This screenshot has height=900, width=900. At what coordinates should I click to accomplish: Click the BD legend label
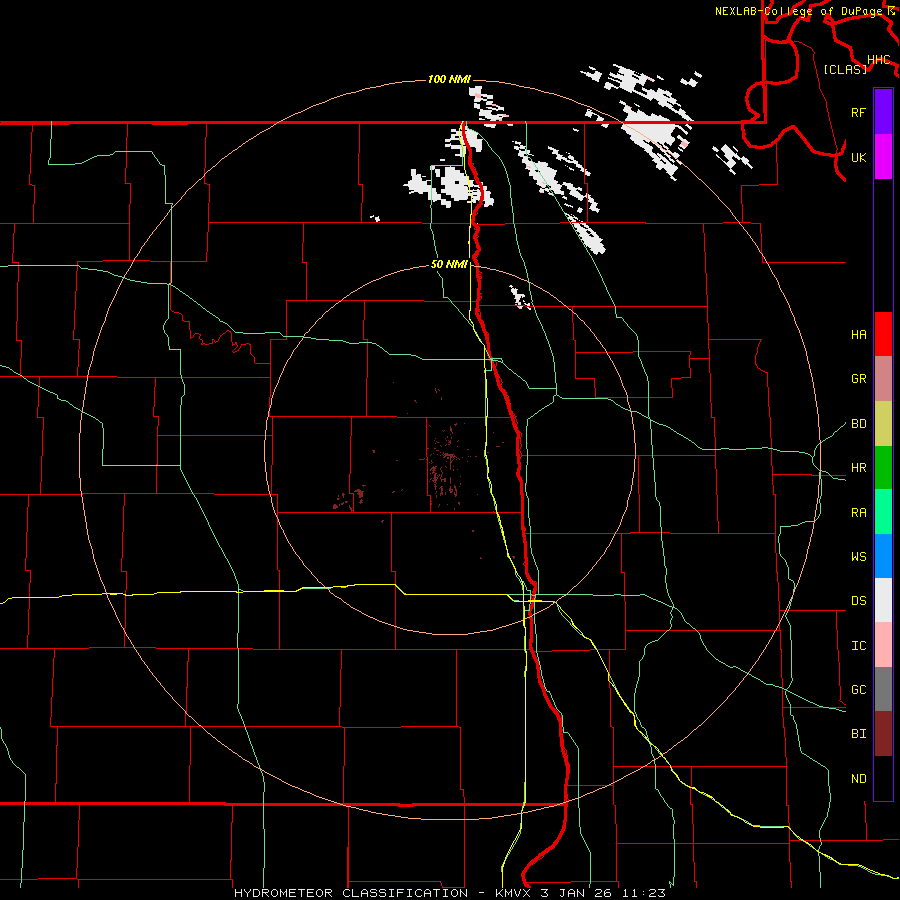pos(858,424)
